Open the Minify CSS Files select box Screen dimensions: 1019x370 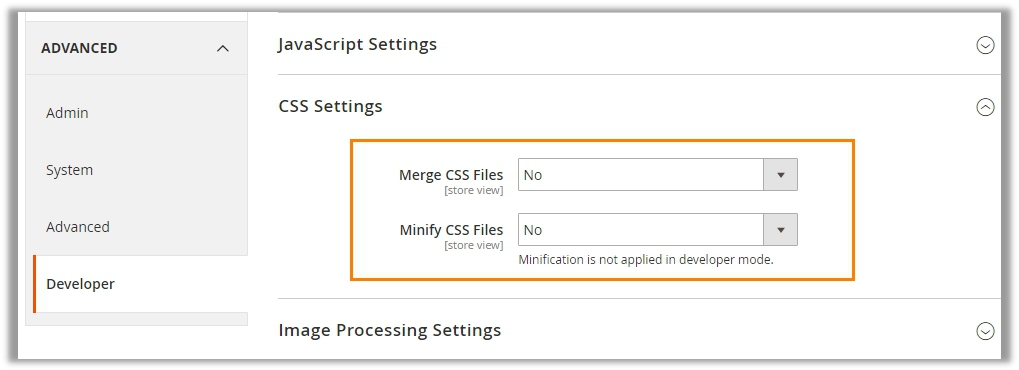click(x=658, y=230)
